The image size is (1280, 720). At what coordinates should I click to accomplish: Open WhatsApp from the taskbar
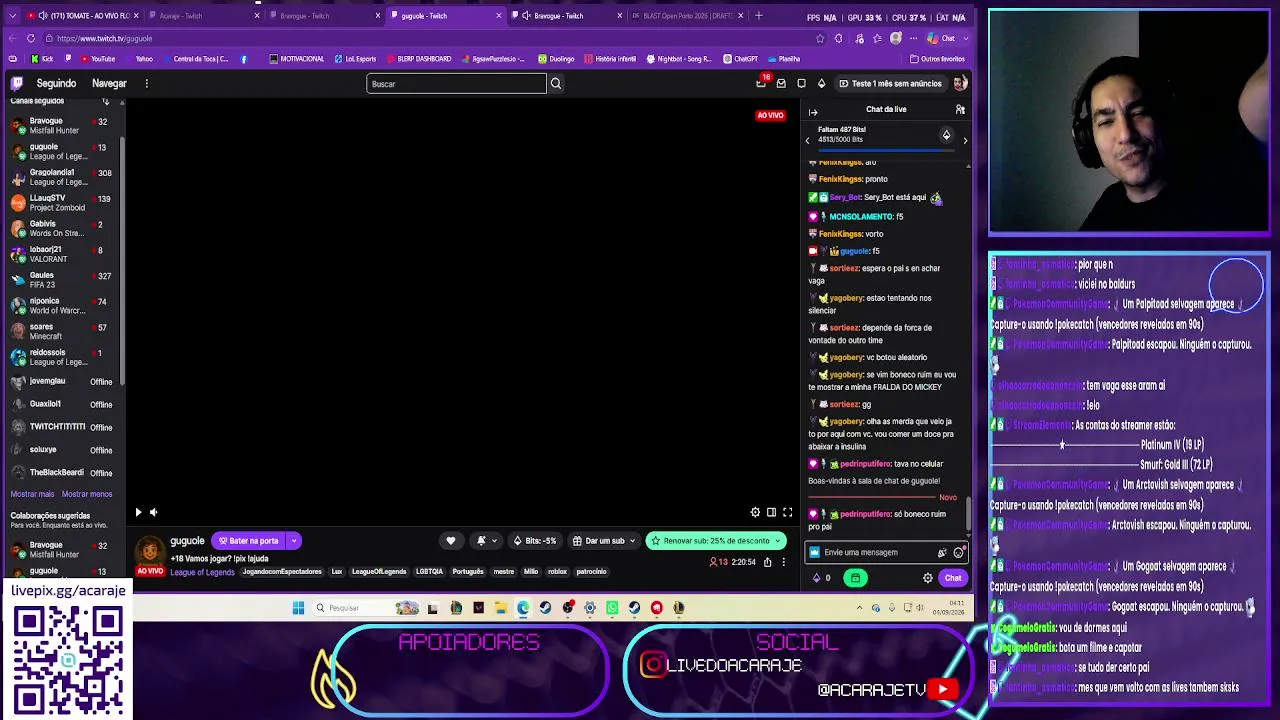pos(612,607)
